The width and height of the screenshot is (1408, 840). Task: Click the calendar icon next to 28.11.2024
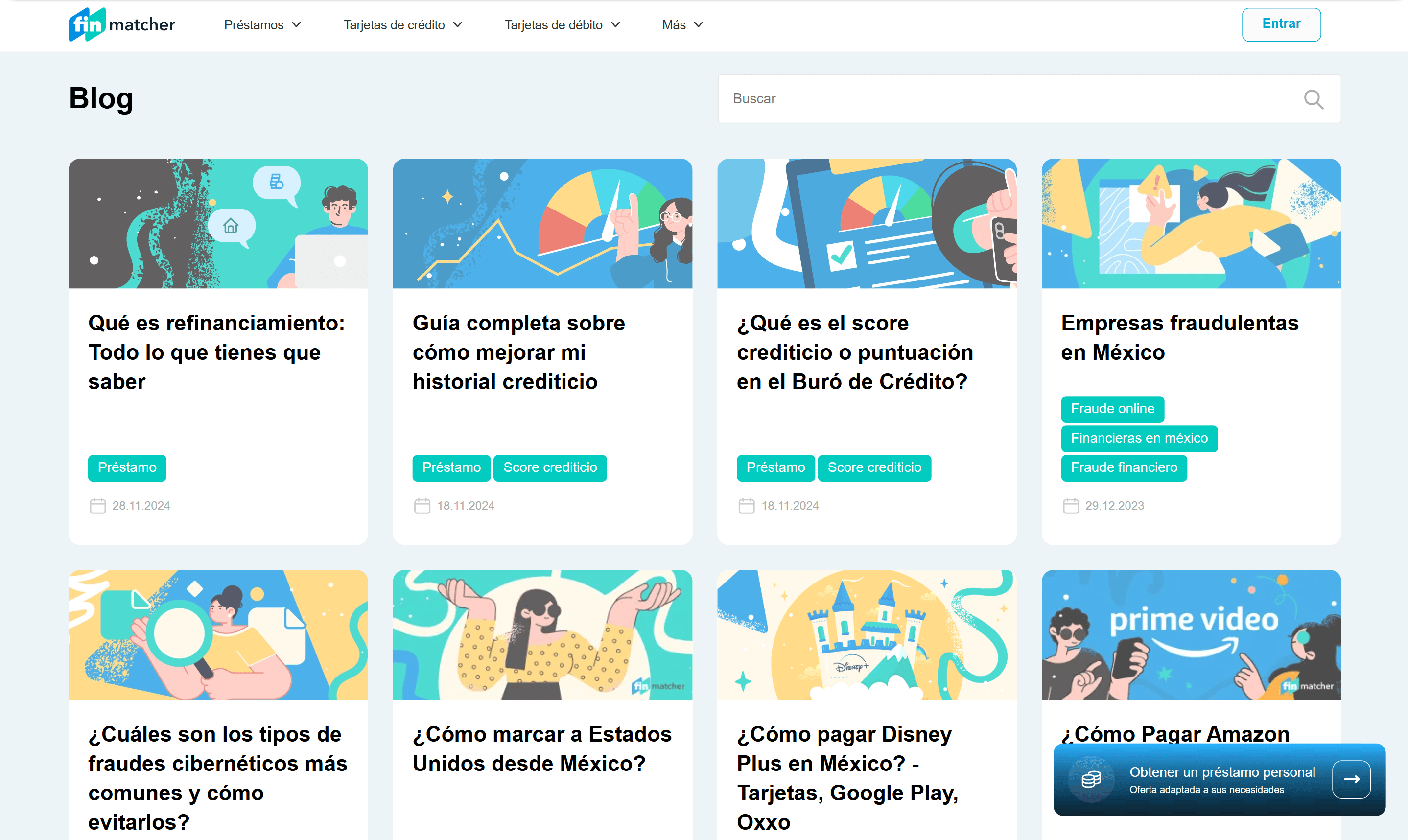tap(97, 506)
